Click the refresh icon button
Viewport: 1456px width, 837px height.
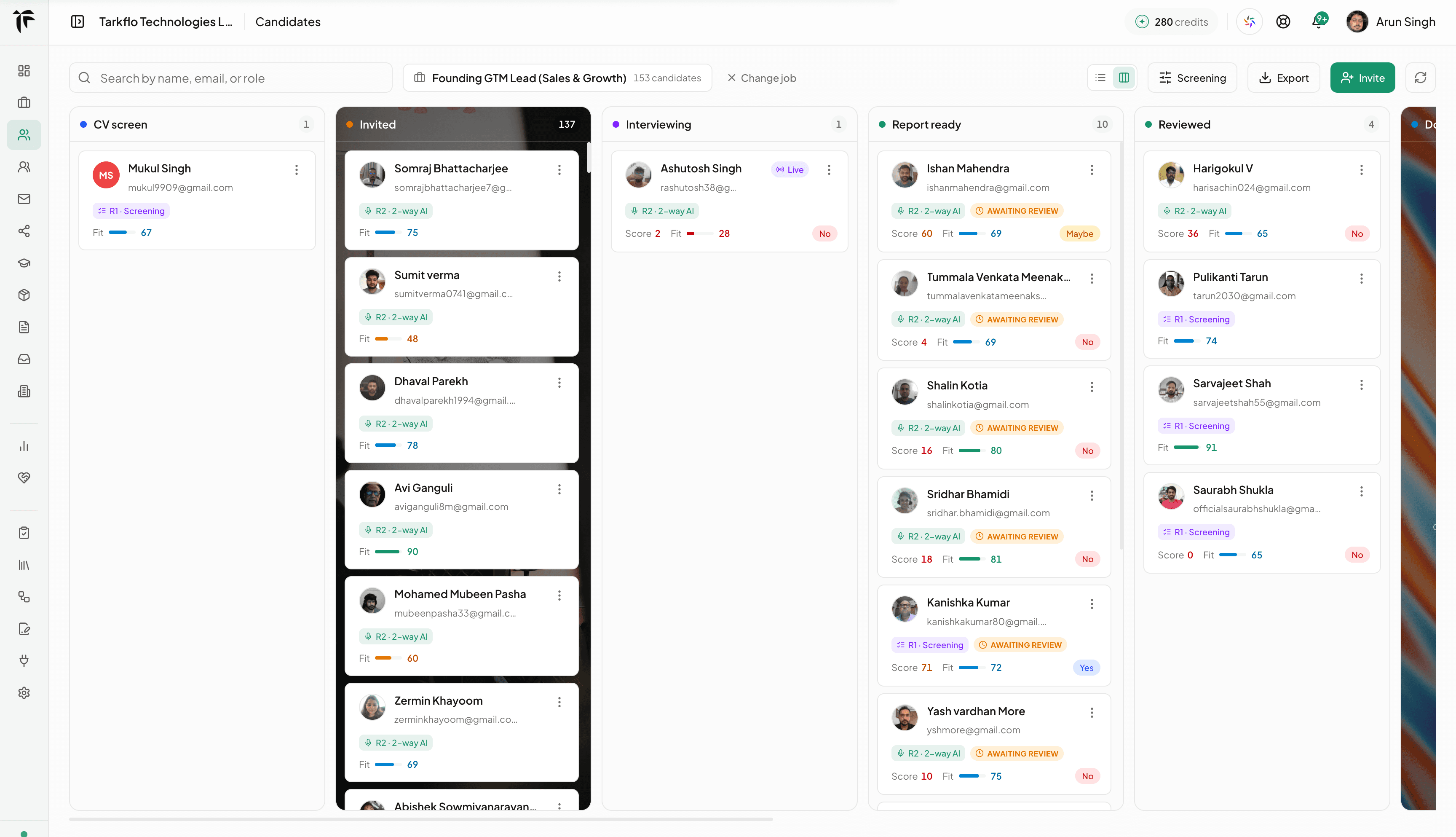pos(1420,78)
